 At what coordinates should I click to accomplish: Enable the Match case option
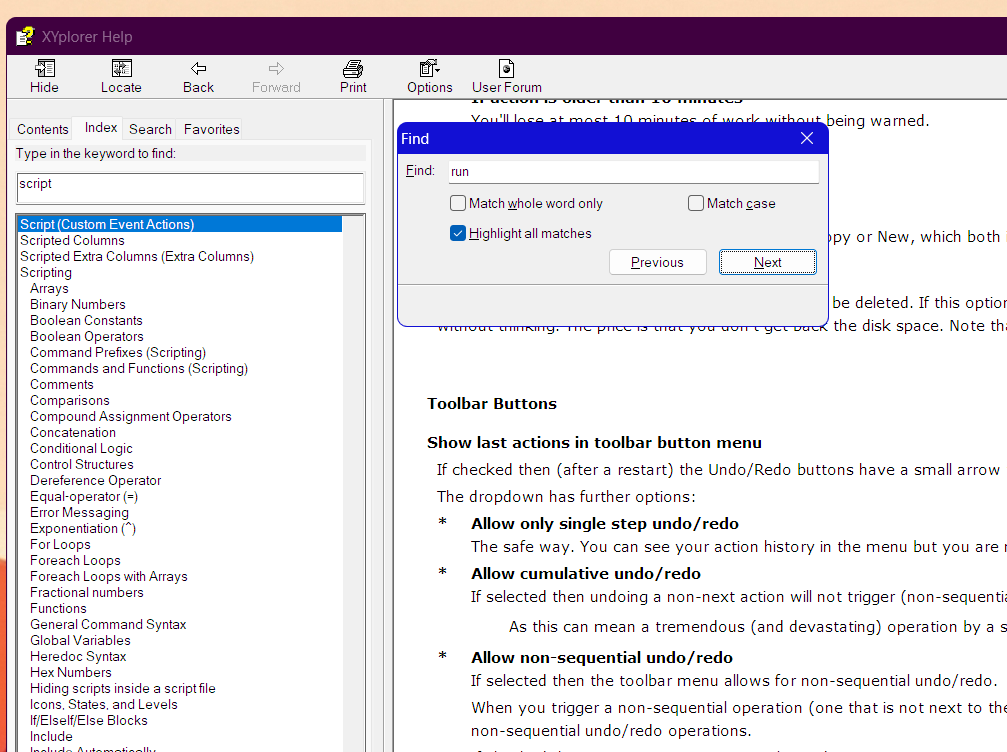click(696, 203)
